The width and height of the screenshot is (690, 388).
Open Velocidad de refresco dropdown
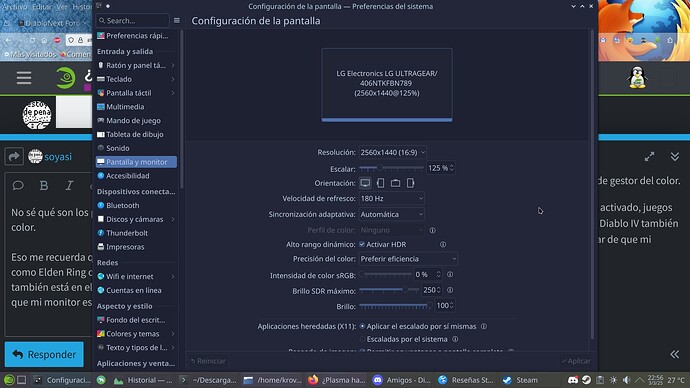[x=392, y=198]
